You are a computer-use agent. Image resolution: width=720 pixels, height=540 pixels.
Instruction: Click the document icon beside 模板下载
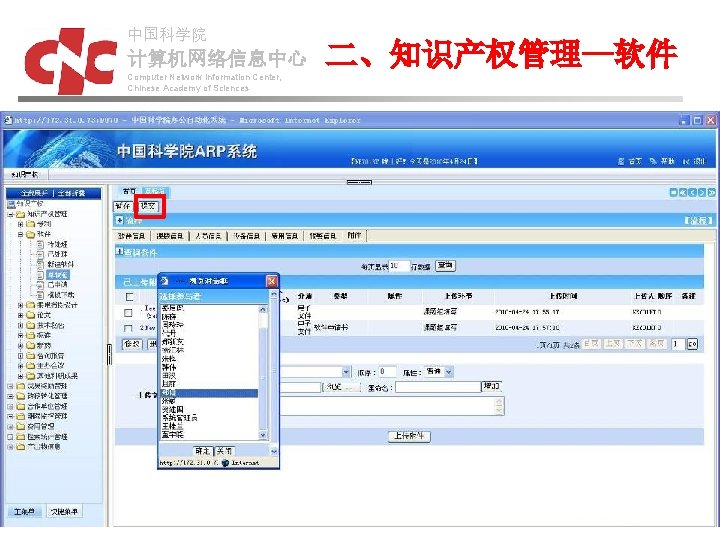[40, 295]
